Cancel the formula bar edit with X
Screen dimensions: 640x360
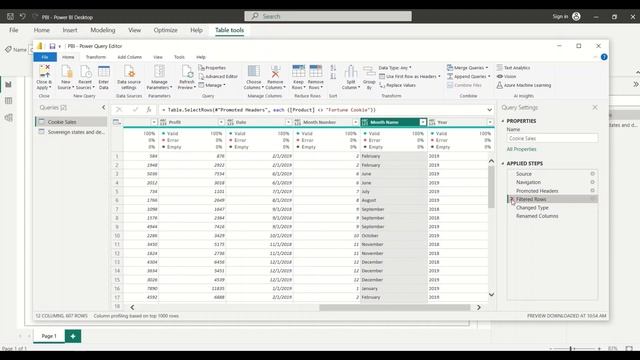pyautogui.click(x=119, y=109)
